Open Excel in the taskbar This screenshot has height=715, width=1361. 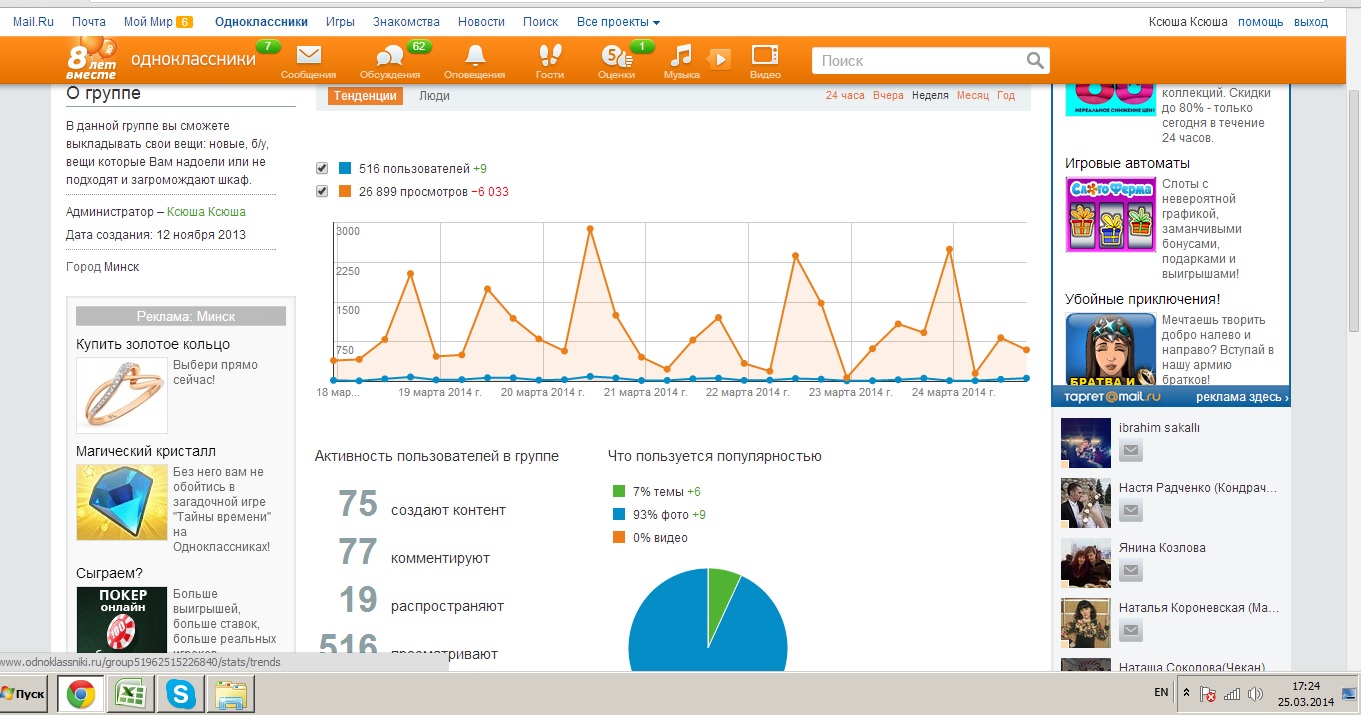pyautogui.click(x=130, y=694)
